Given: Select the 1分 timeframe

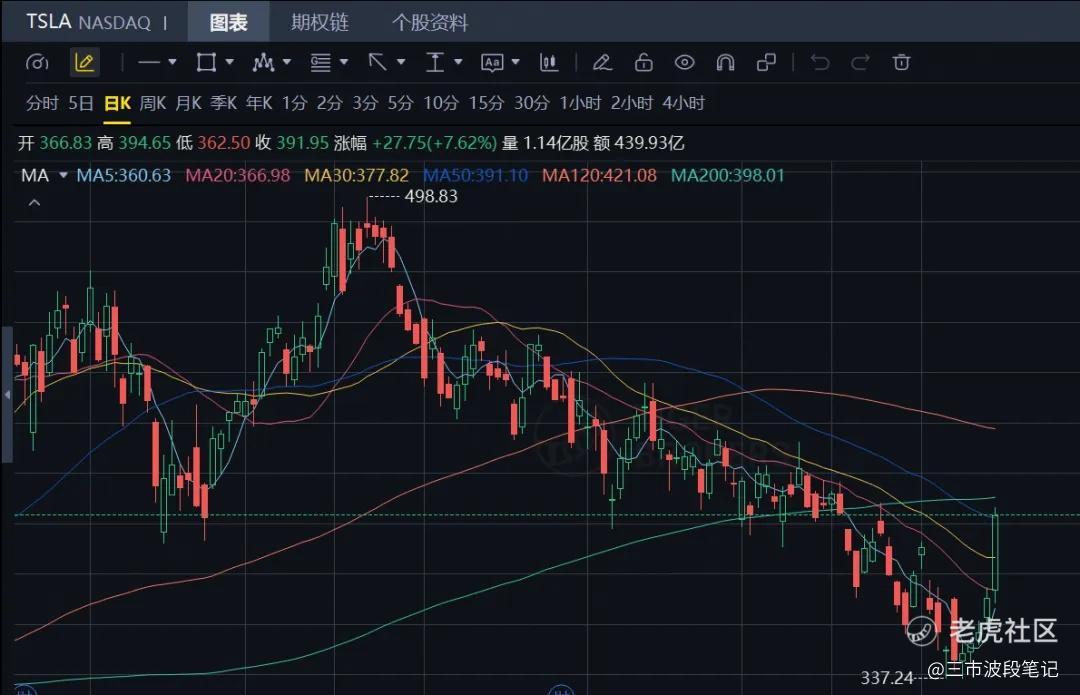Looking at the screenshot, I should 294,103.
